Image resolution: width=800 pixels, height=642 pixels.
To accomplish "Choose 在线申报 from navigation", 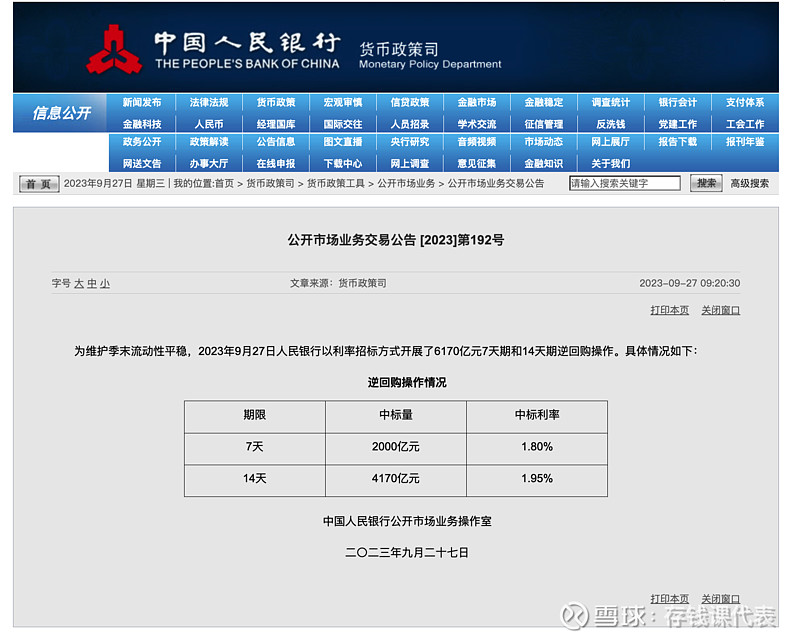I will [x=276, y=163].
